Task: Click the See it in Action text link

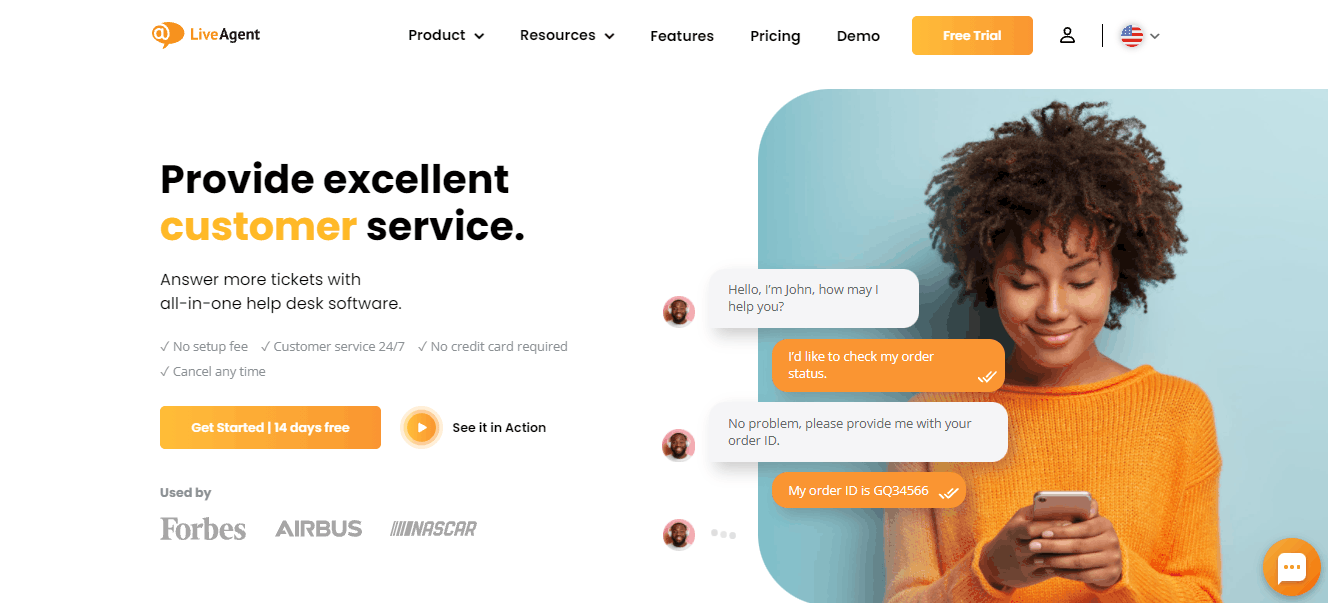Action: click(x=499, y=428)
